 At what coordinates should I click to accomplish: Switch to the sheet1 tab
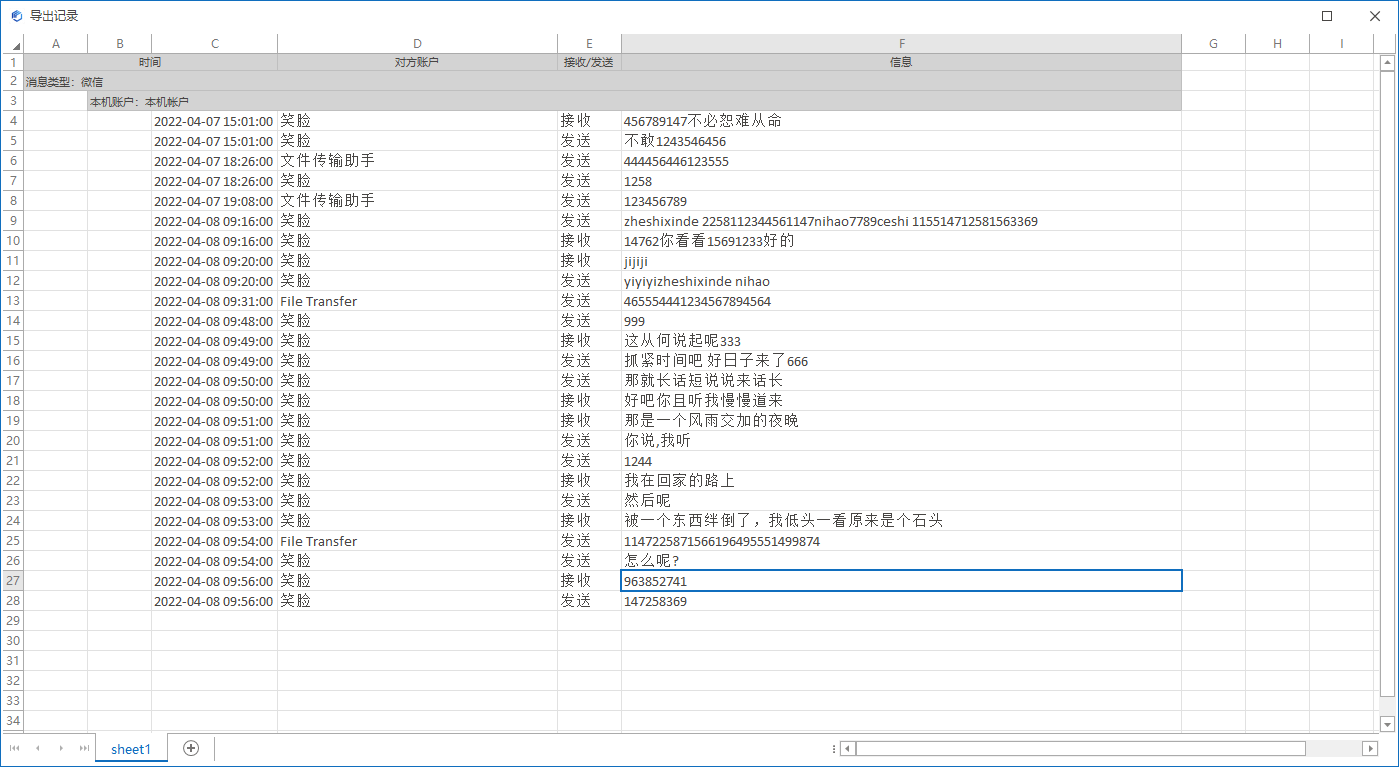(131, 749)
